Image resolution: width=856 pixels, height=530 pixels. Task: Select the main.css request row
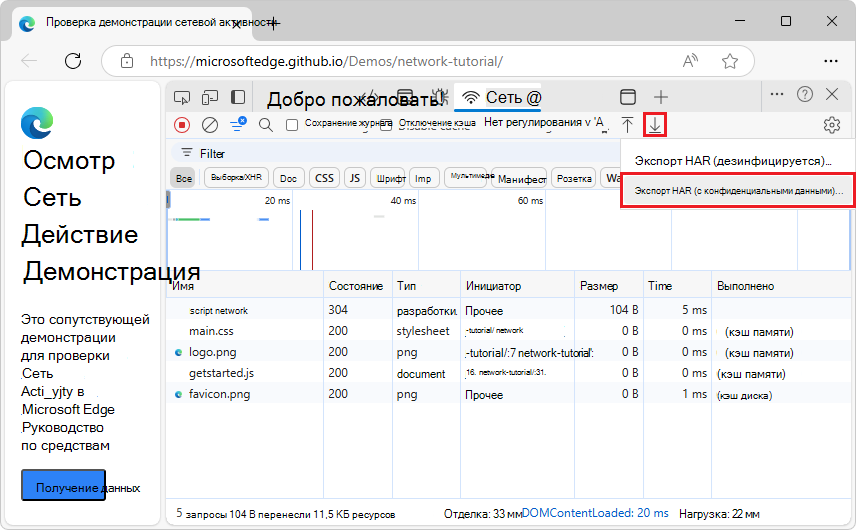click(x=508, y=331)
